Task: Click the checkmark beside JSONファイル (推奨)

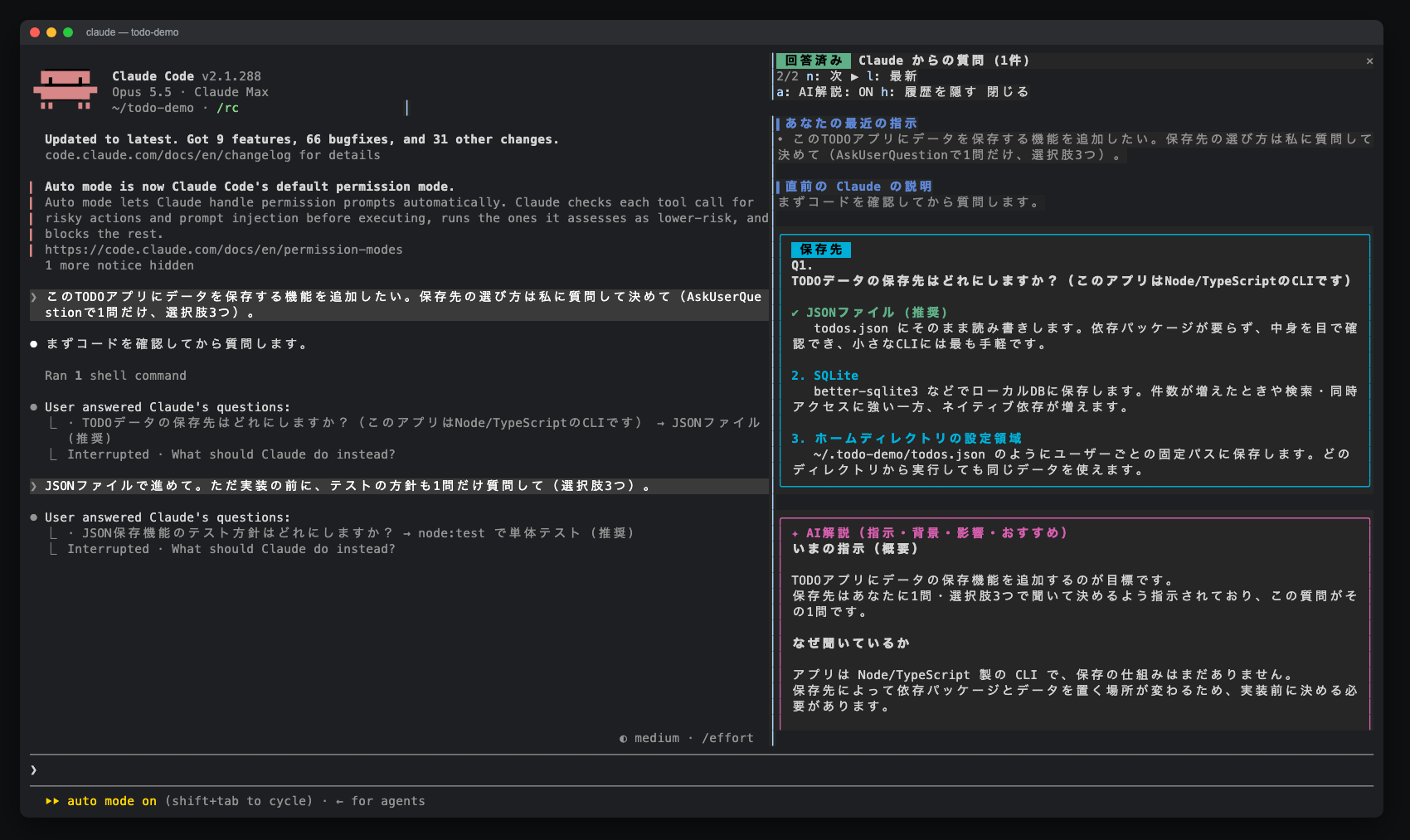Action: (x=795, y=313)
